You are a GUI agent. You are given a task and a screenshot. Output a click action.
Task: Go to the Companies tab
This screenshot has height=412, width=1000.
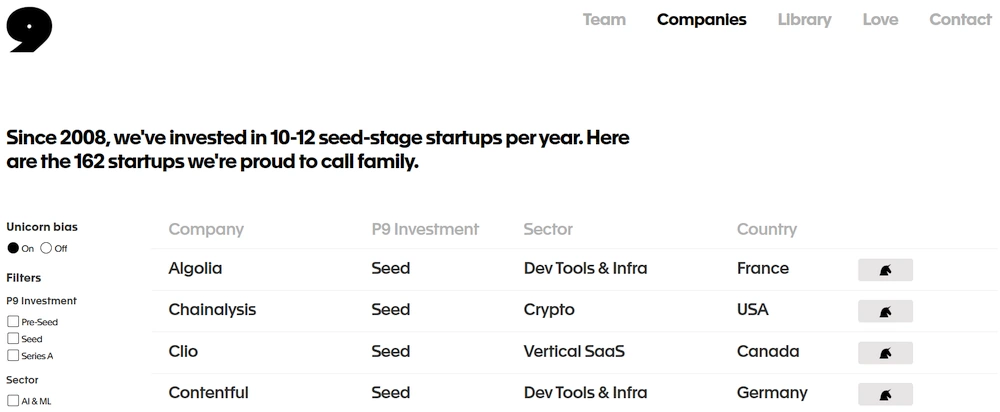pos(701,20)
